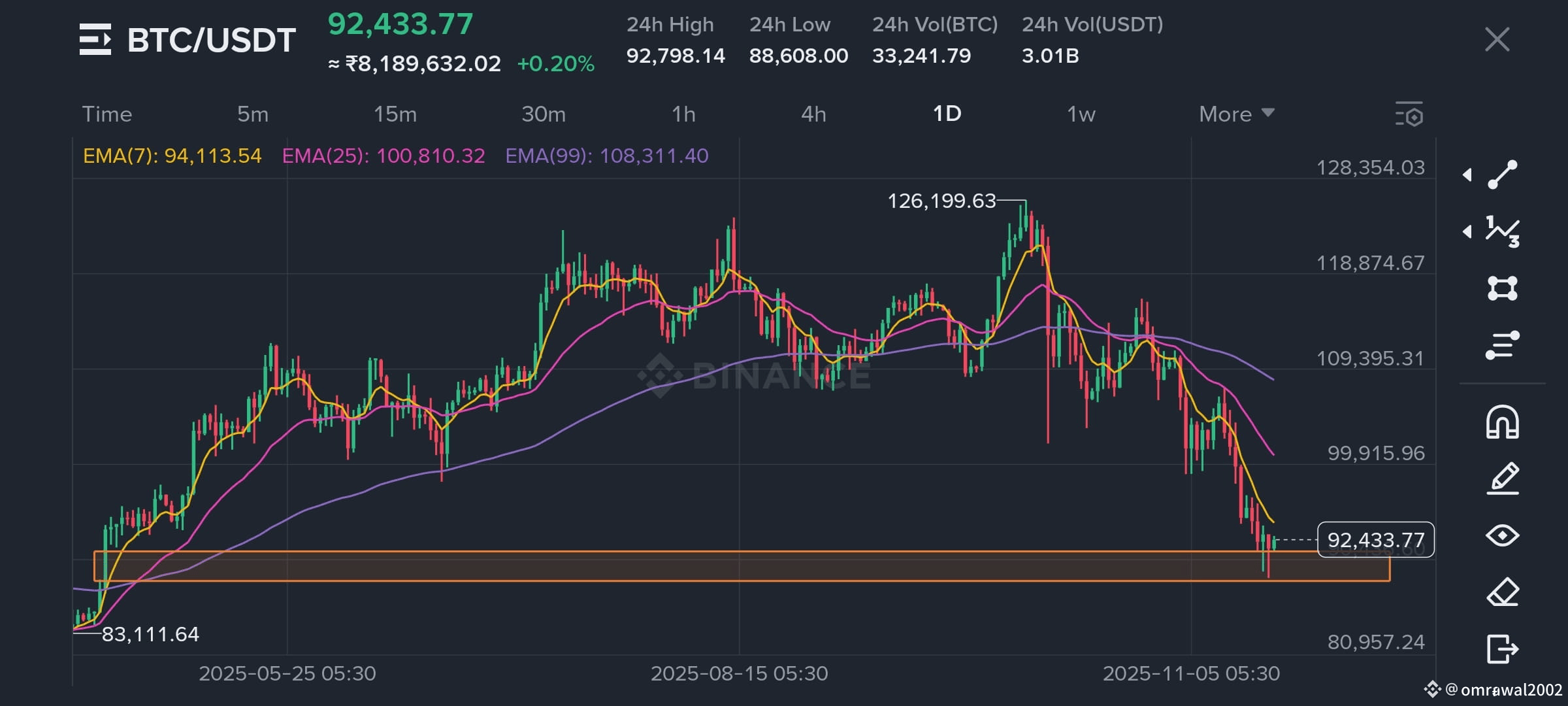This screenshot has width=1568, height=706.
Task: Select the position/fib lines tool icon
Action: (1503, 345)
